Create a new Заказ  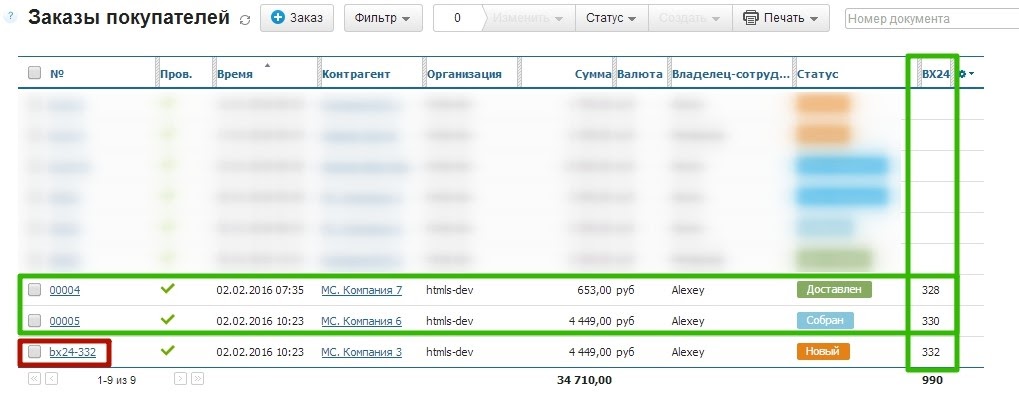pos(297,18)
